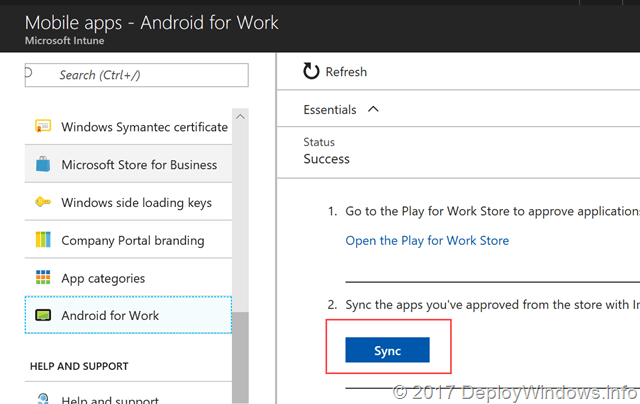The width and height of the screenshot is (640, 404).
Task: Click the Company Portal branding icon
Action: [43, 241]
